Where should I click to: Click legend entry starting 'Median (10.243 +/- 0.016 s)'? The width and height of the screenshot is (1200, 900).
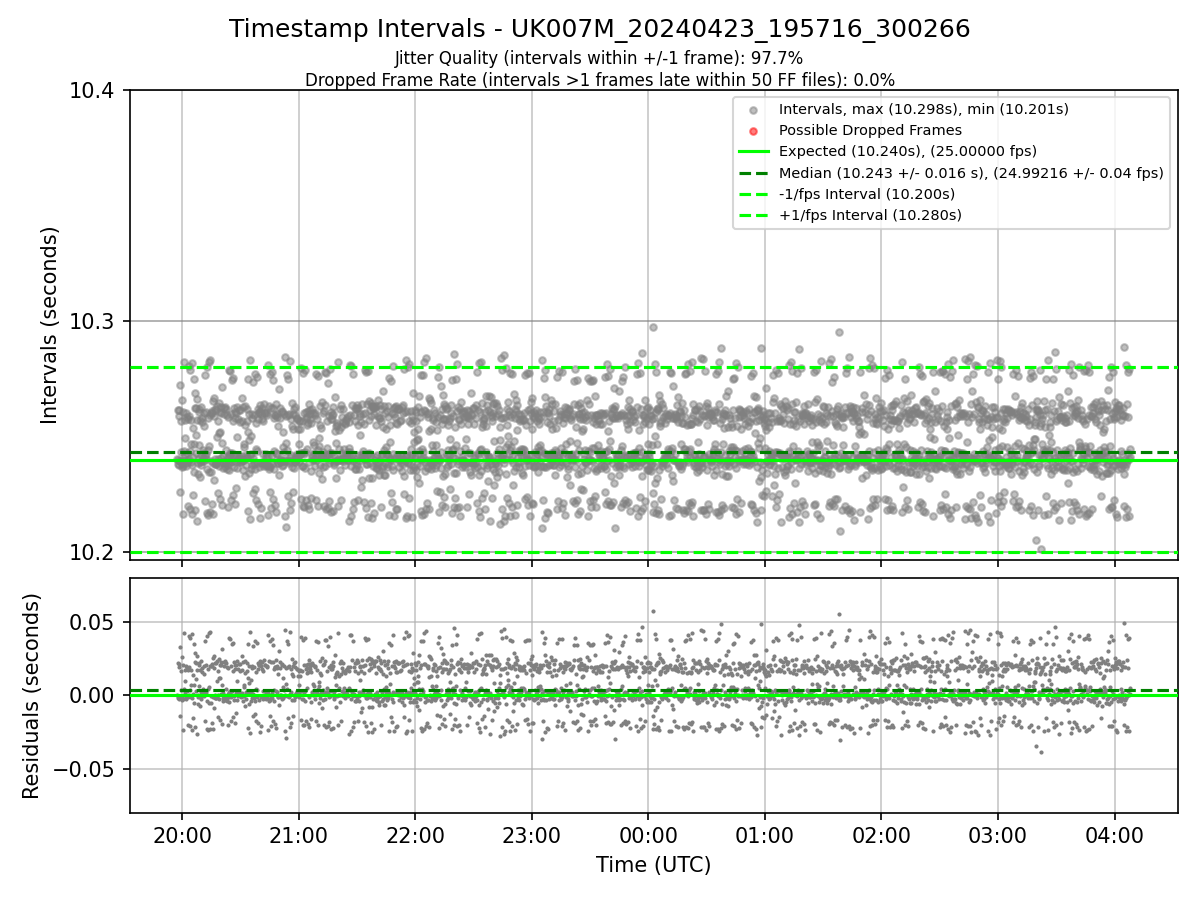pyautogui.click(x=971, y=172)
